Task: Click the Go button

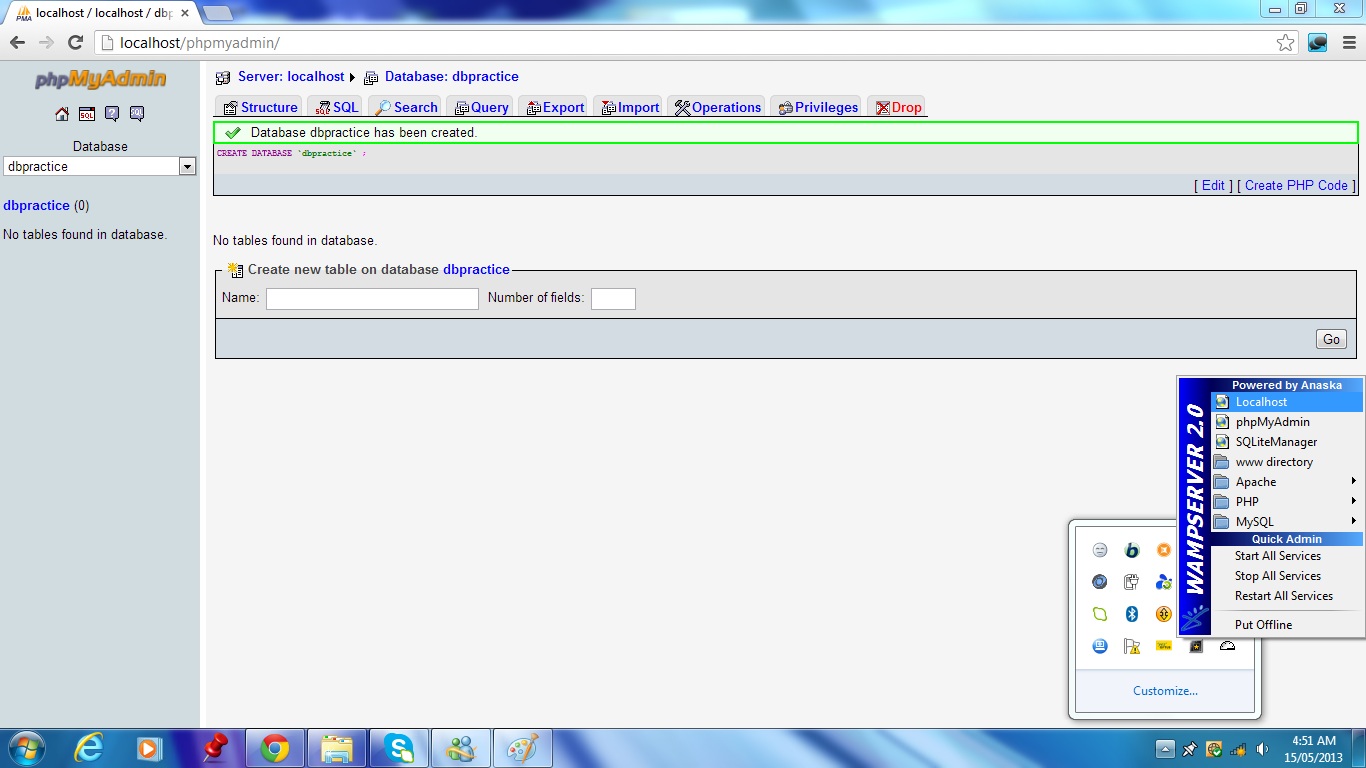Action: tap(1331, 339)
